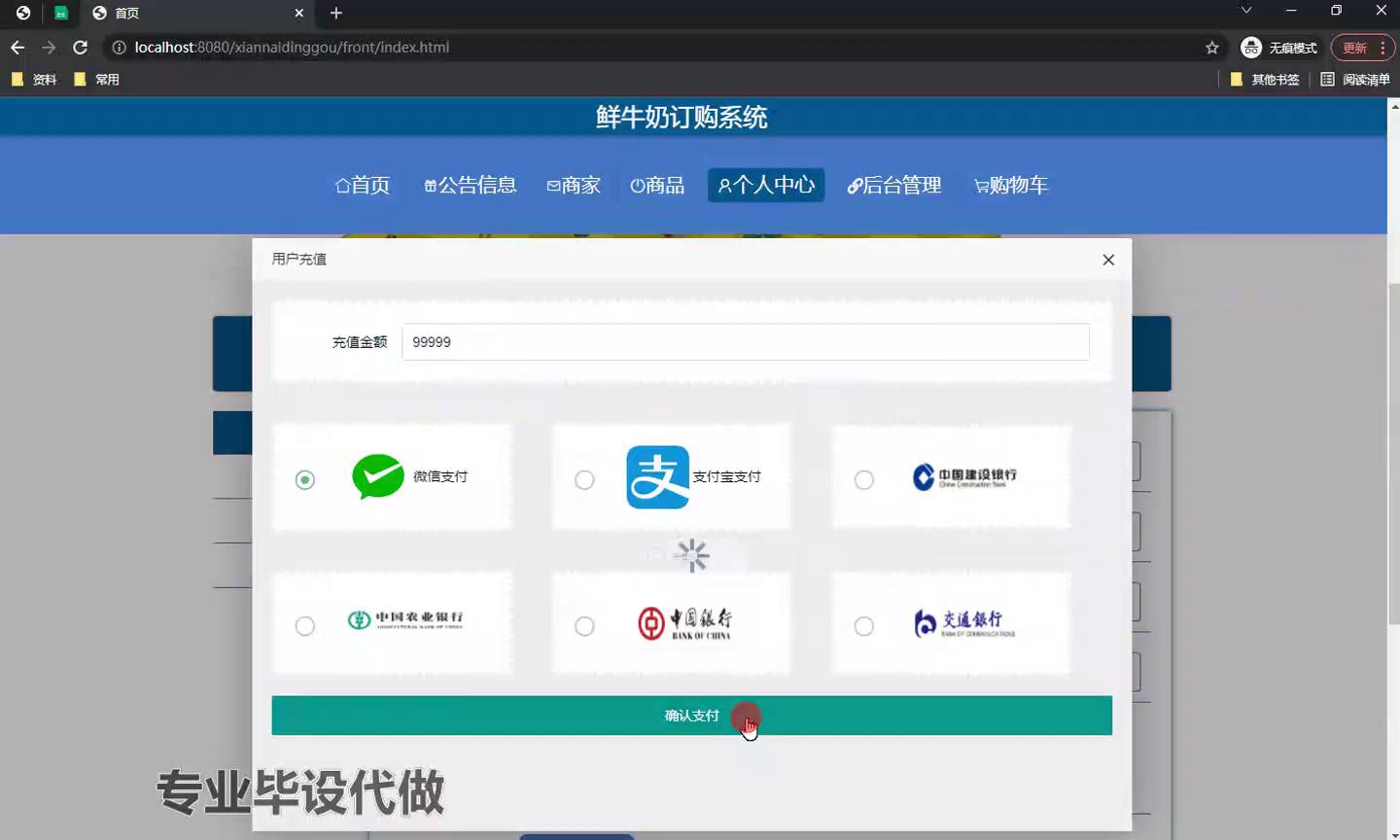Bookmark this page with the star icon
1400x840 pixels.
coord(1211,48)
